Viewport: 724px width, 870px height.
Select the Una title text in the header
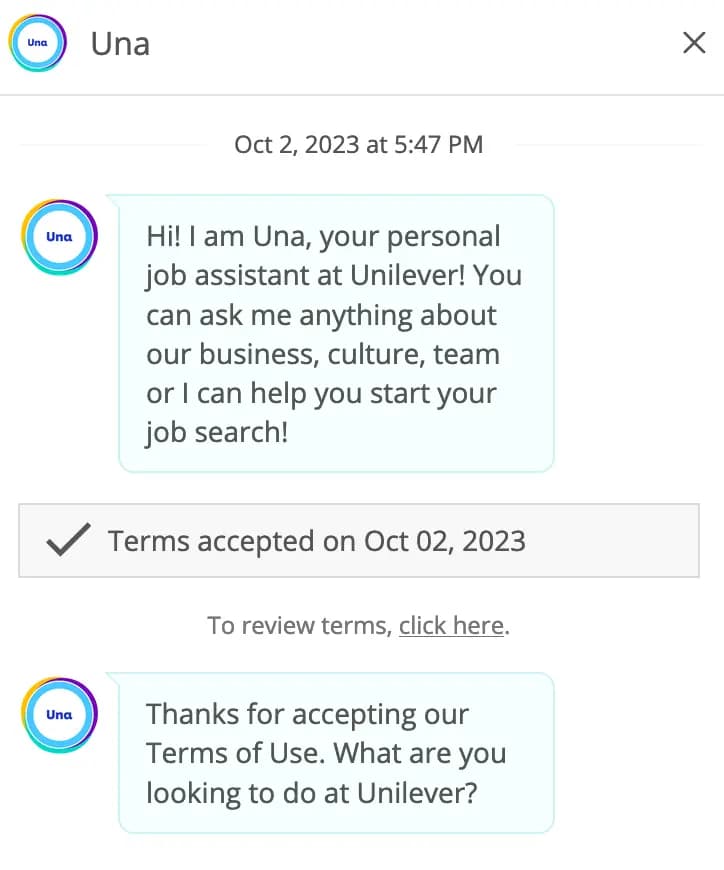[x=119, y=43]
